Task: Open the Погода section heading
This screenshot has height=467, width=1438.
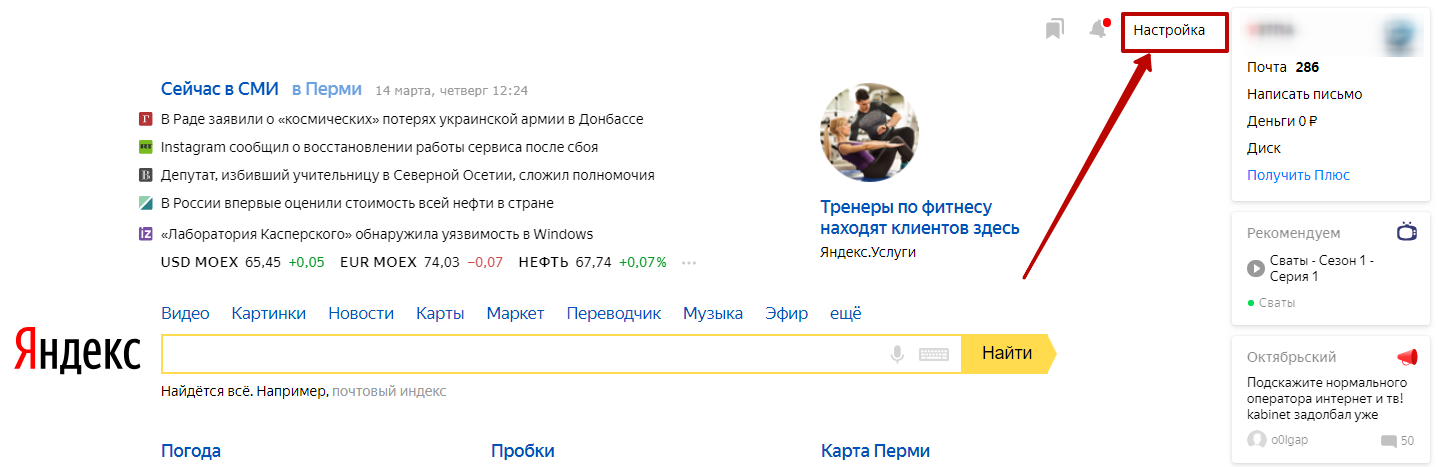Action: click(x=191, y=451)
